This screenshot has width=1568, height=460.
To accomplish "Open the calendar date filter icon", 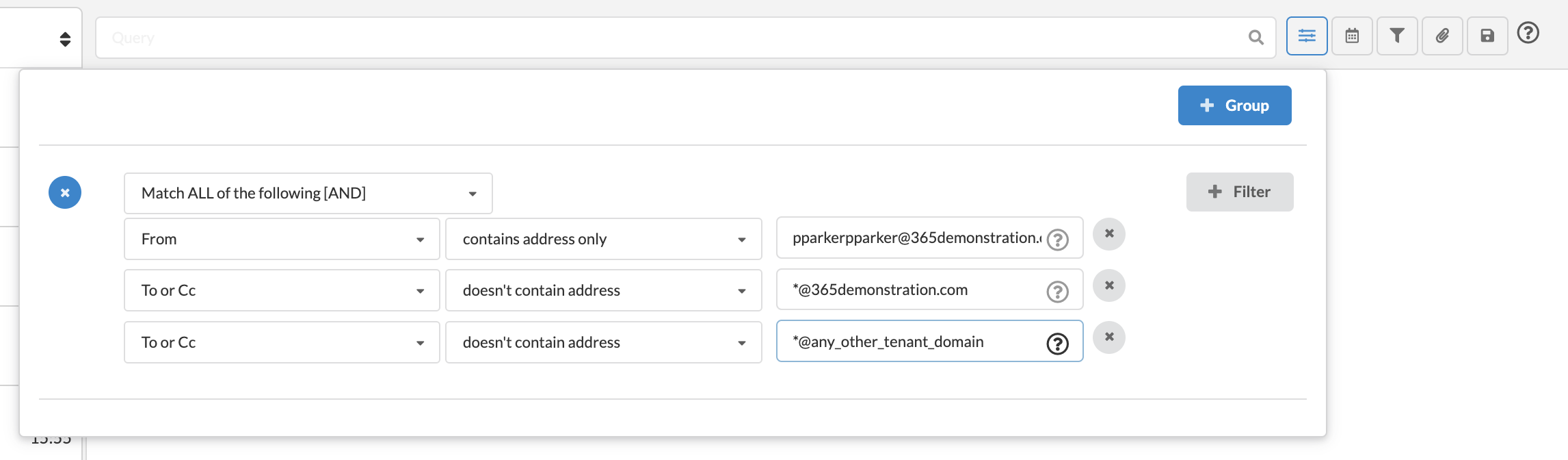I will tap(1352, 36).
